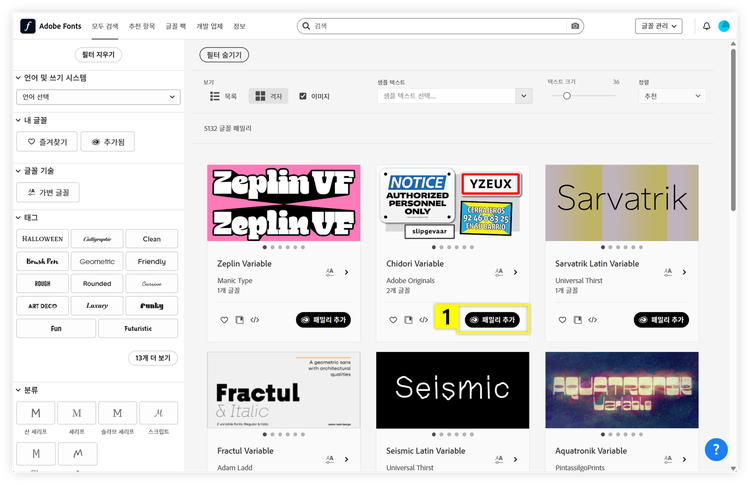The width and height of the screenshot is (750, 485).
Task: Open embed code icon for Sarvatrik Latin
Action: 593,320
